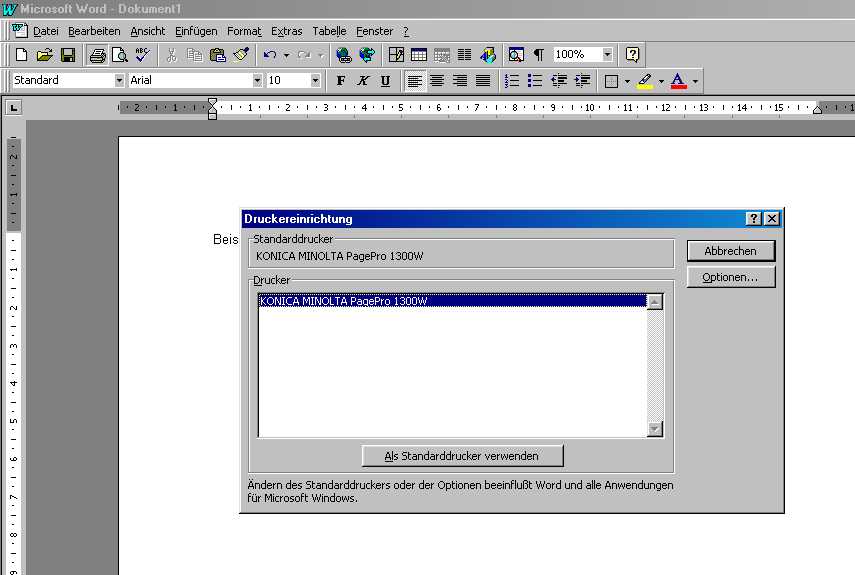Open the Format menu

[244, 32]
